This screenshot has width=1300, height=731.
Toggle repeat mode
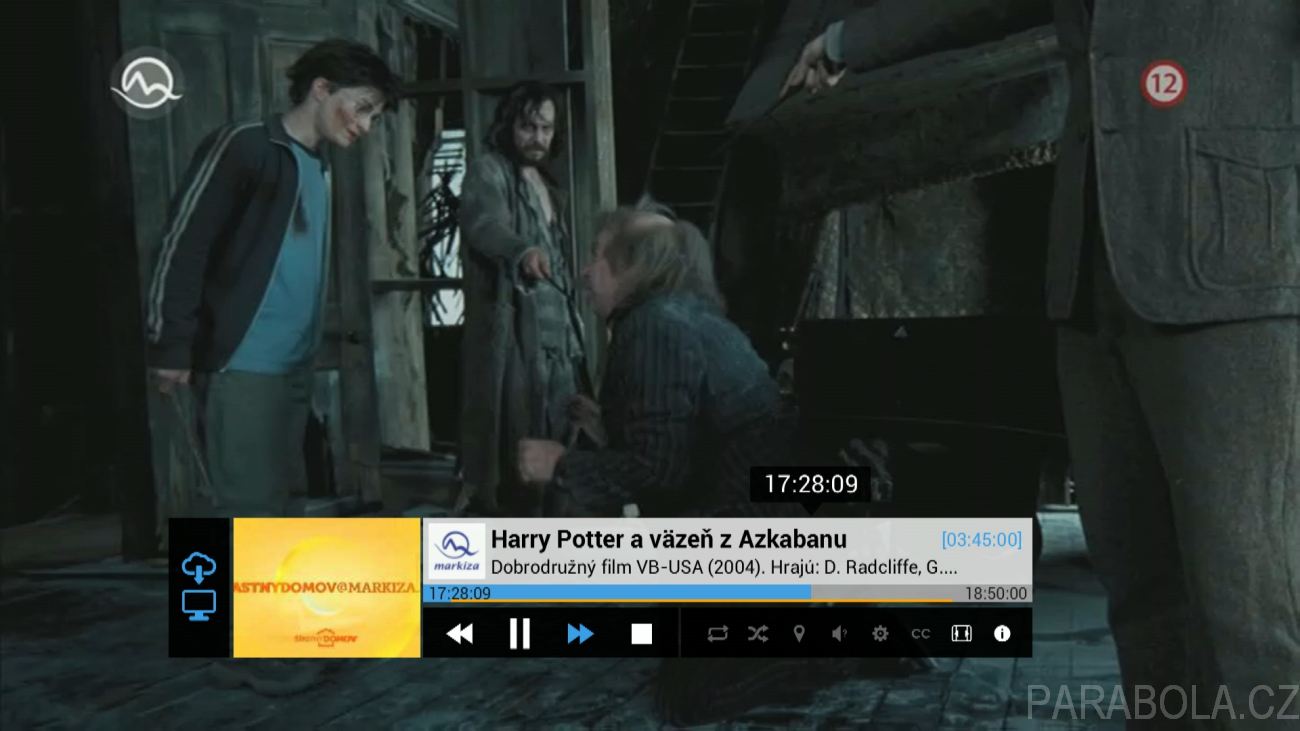(x=717, y=634)
